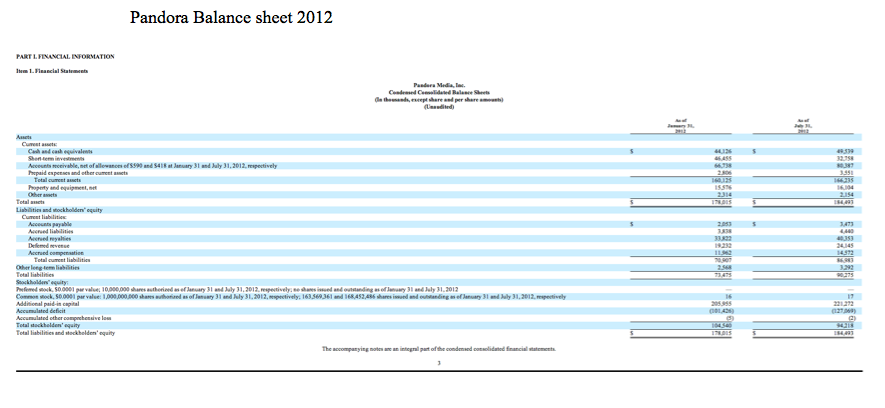
Task: Click the "Total current assets" row label
Action: click(x=58, y=179)
